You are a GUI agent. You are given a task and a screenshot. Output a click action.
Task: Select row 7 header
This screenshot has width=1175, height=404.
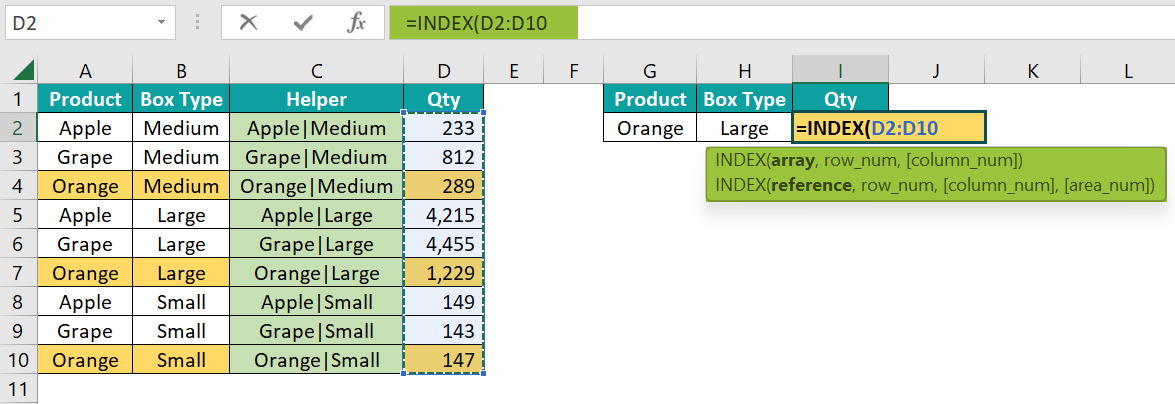(19, 272)
